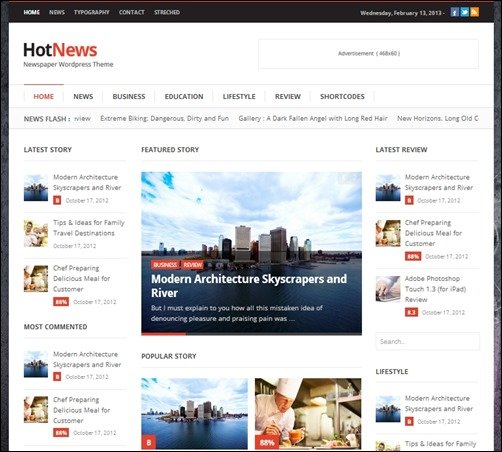The height and width of the screenshot is (452, 502).
Task: Select NEWS in the main navigation
Action: coord(83,97)
